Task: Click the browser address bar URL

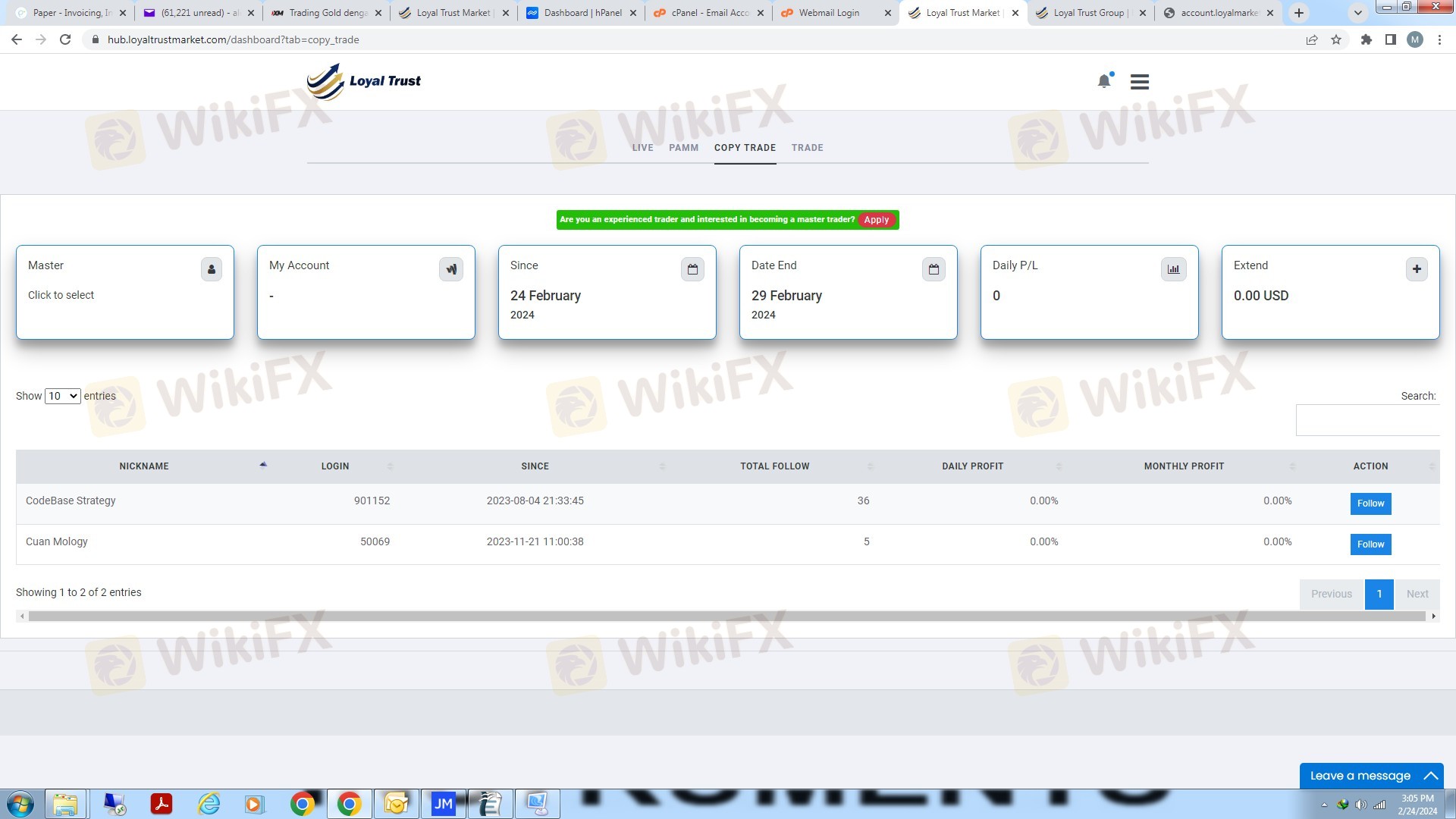Action: click(x=233, y=39)
